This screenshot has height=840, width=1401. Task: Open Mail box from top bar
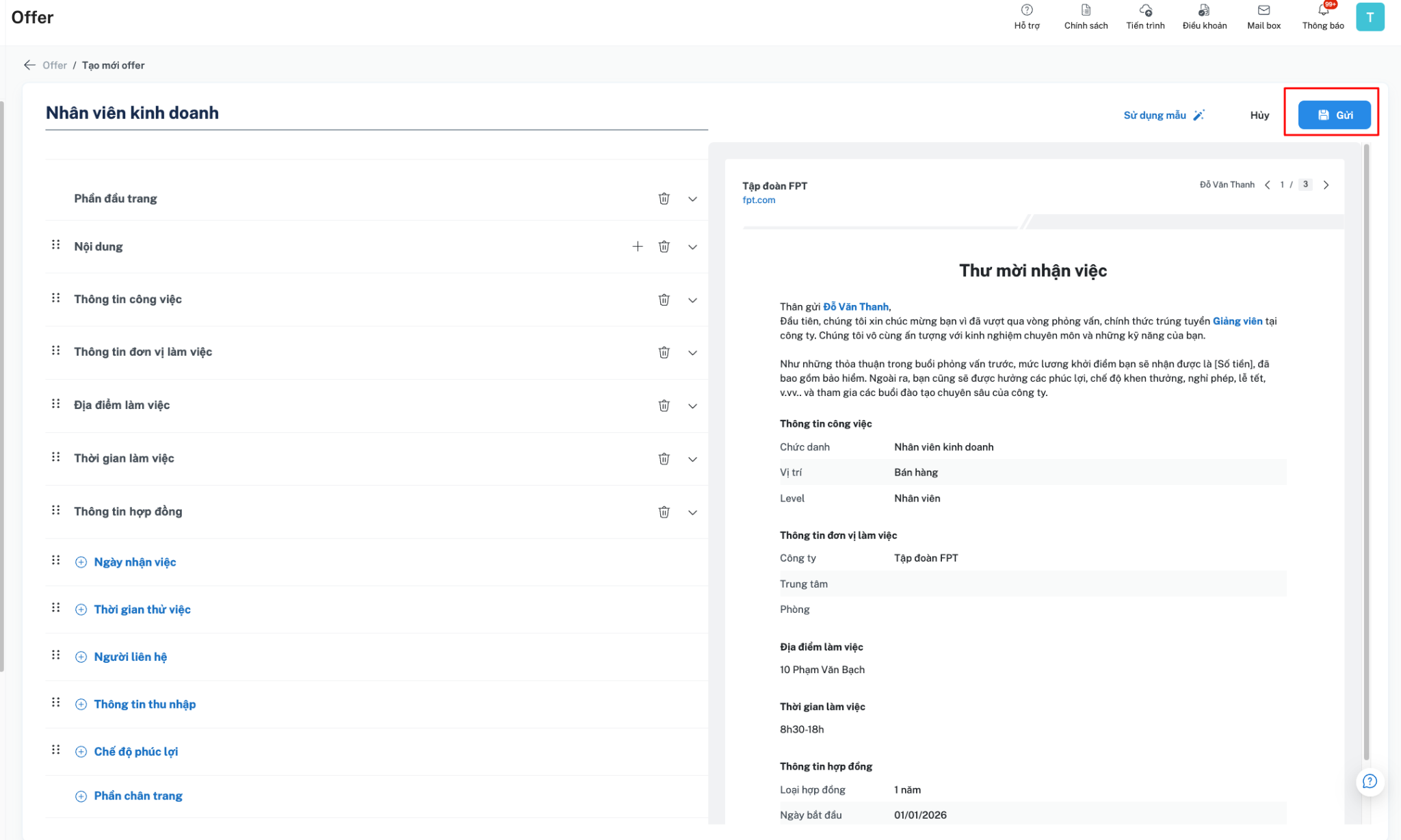pyautogui.click(x=1263, y=16)
